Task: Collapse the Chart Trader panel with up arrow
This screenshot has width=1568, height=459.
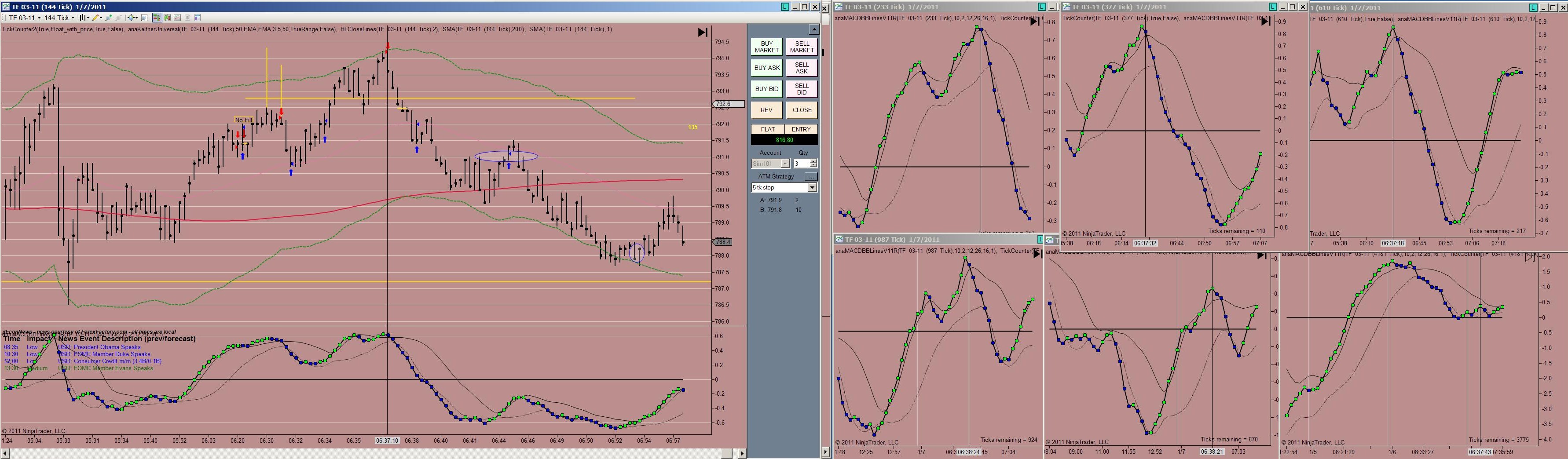Action: click(x=814, y=30)
